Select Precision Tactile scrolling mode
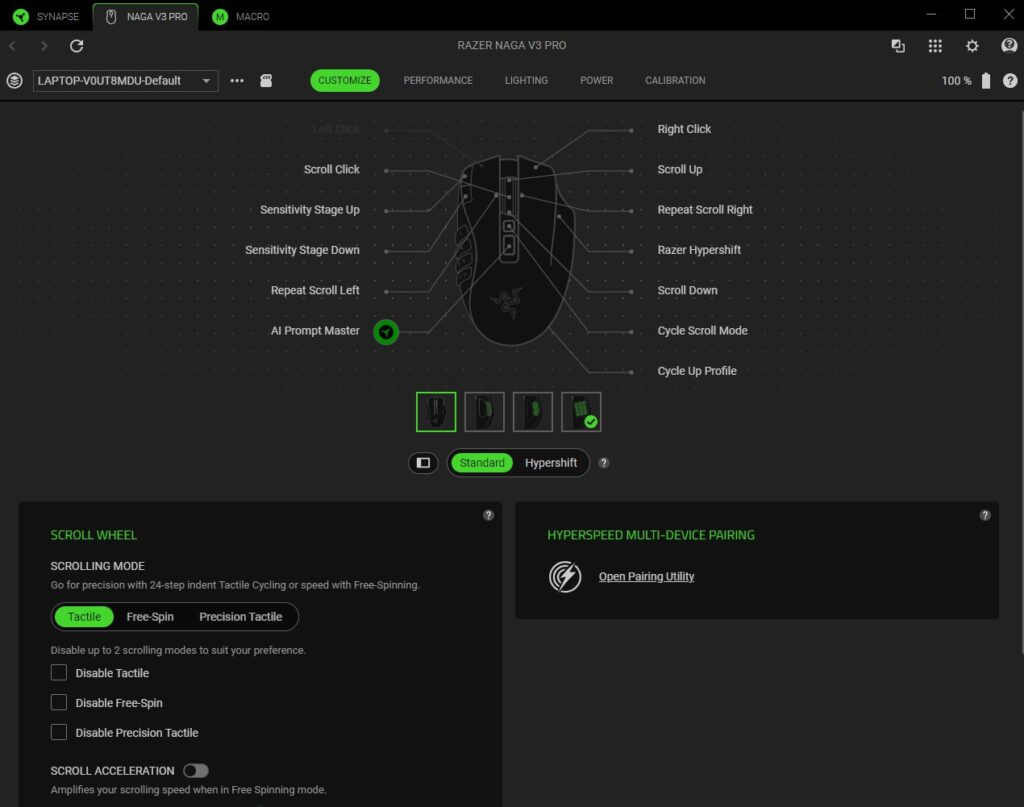The height and width of the screenshot is (807, 1024). coord(240,617)
